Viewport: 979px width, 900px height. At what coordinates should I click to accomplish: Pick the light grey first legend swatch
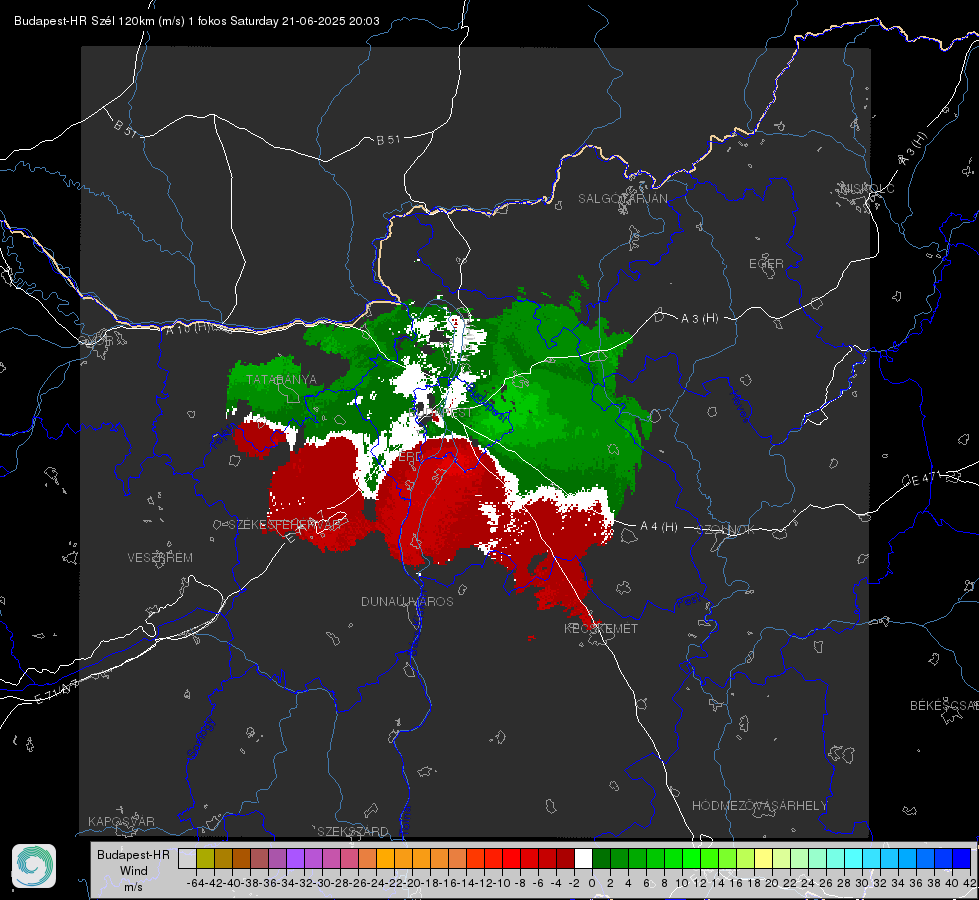[x=187, y=858]
